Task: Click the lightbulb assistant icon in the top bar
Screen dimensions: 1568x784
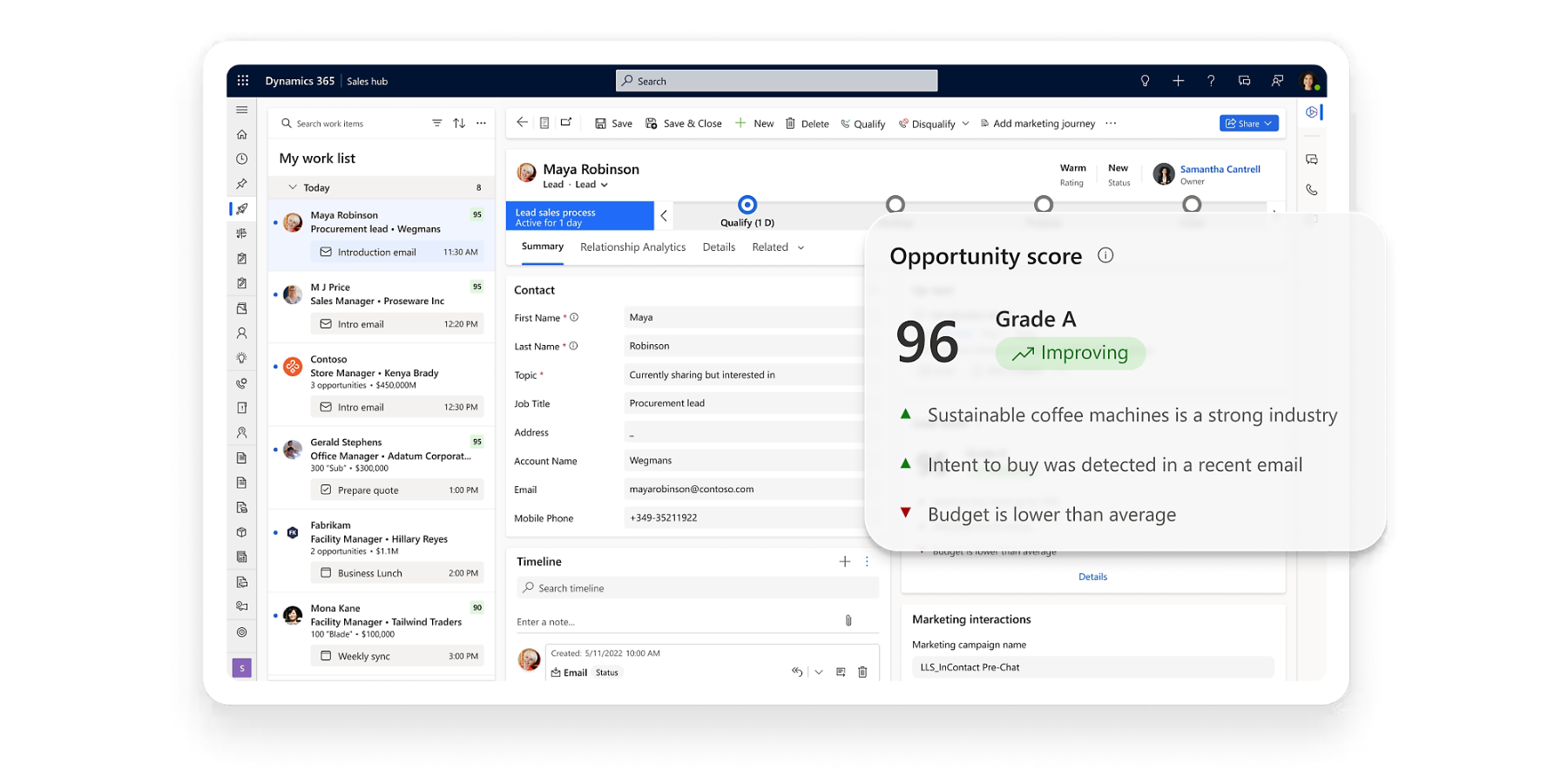Action: (x=1145, y=81)
